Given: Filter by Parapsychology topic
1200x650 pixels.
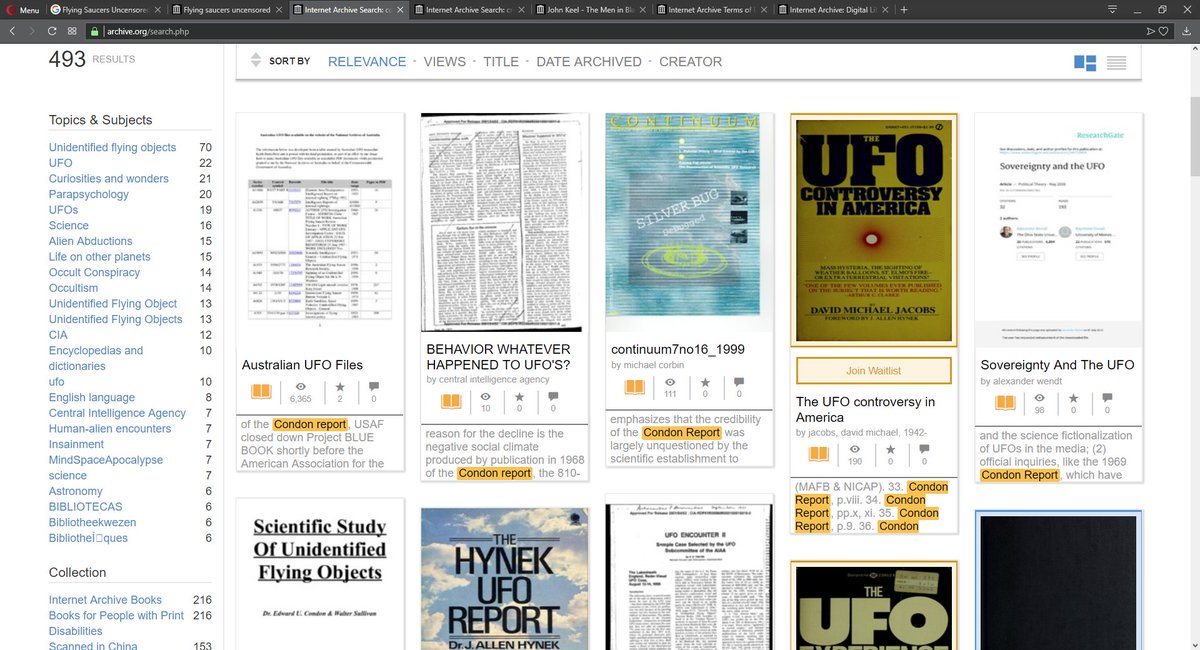Looking at the screenshot, I should coord(89,194).
